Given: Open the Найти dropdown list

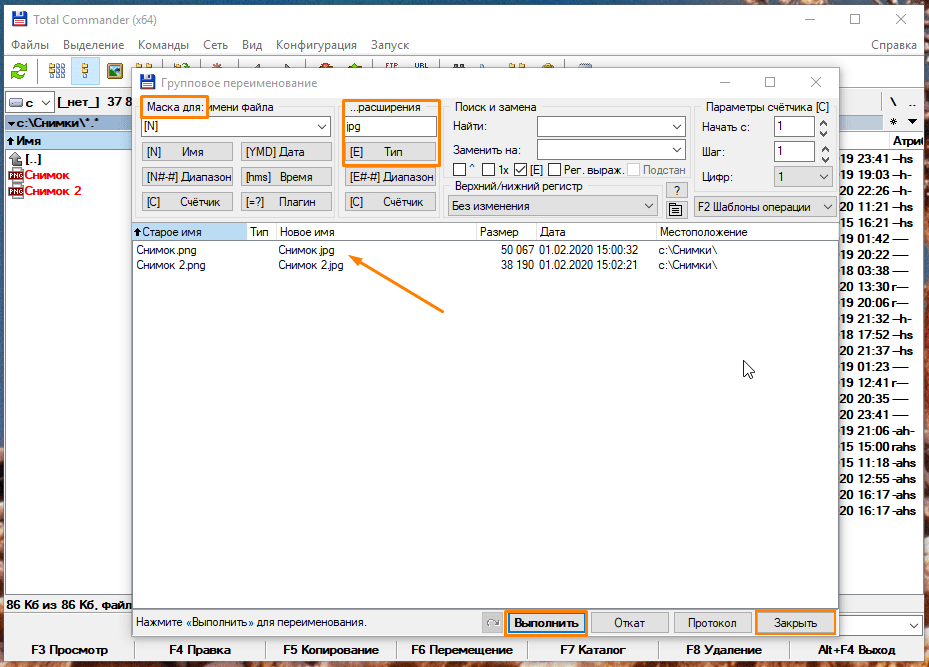Looking at the screenshot, I should tap(677, 126).
